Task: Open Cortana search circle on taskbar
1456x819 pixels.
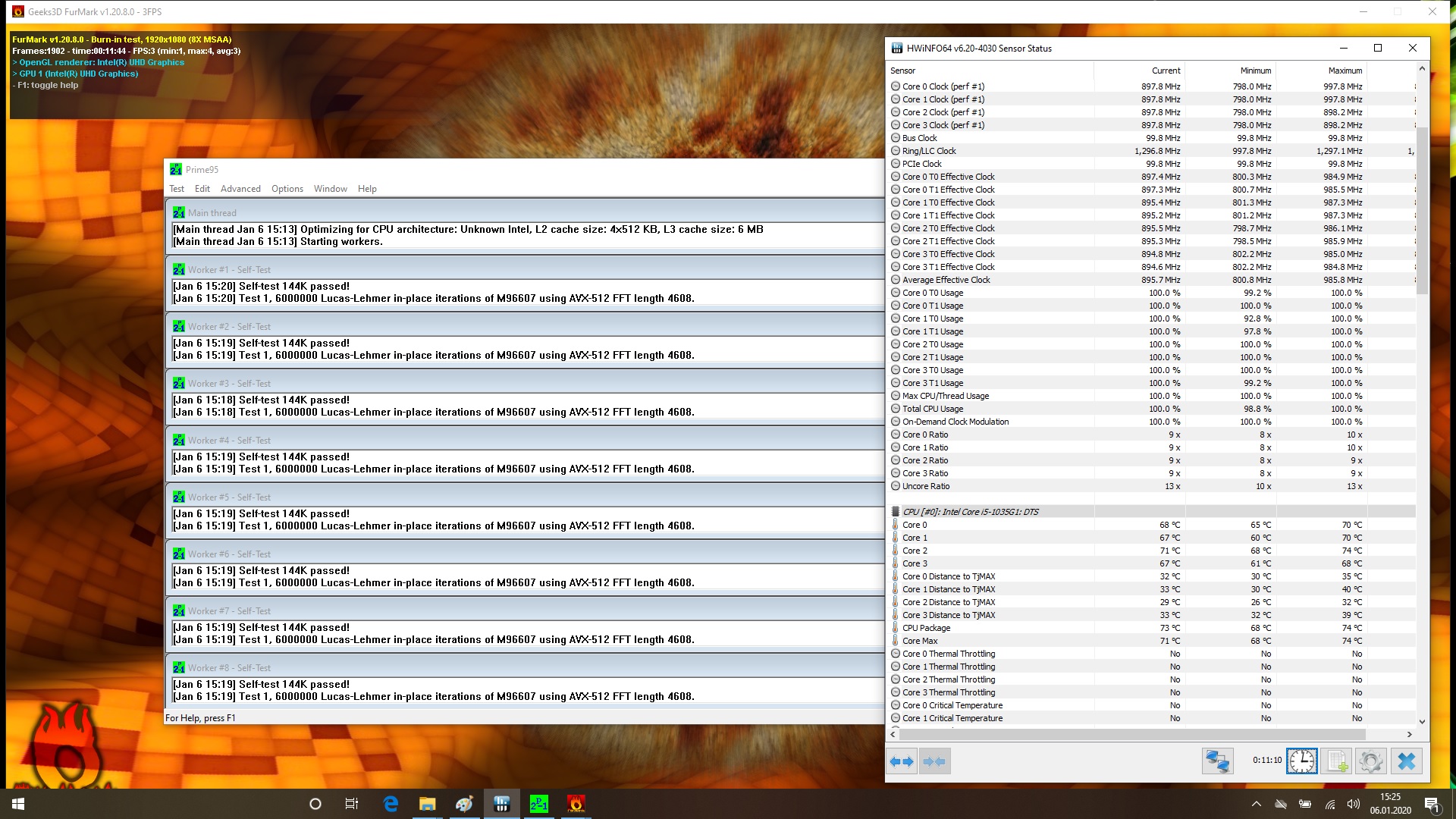Action: [x=315, y=804]
